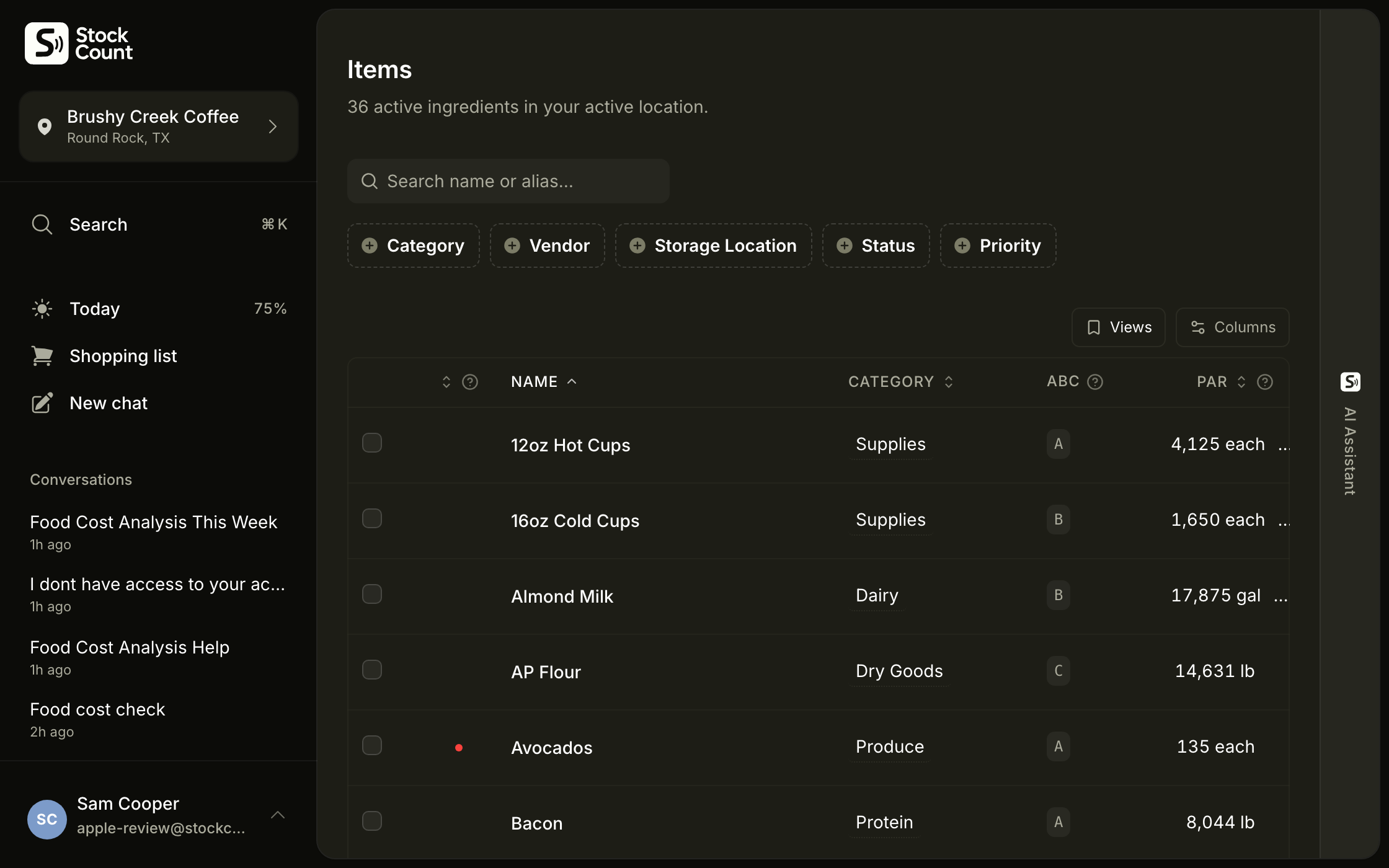Click the Produce category of Avocados
The image size is (1389, 868).
point(890,746)
